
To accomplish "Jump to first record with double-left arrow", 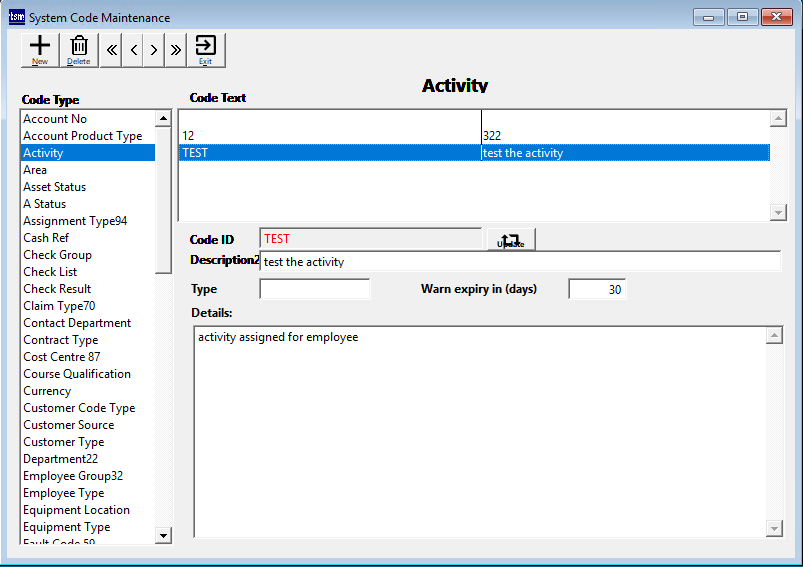I will click(x=111, y=50).
